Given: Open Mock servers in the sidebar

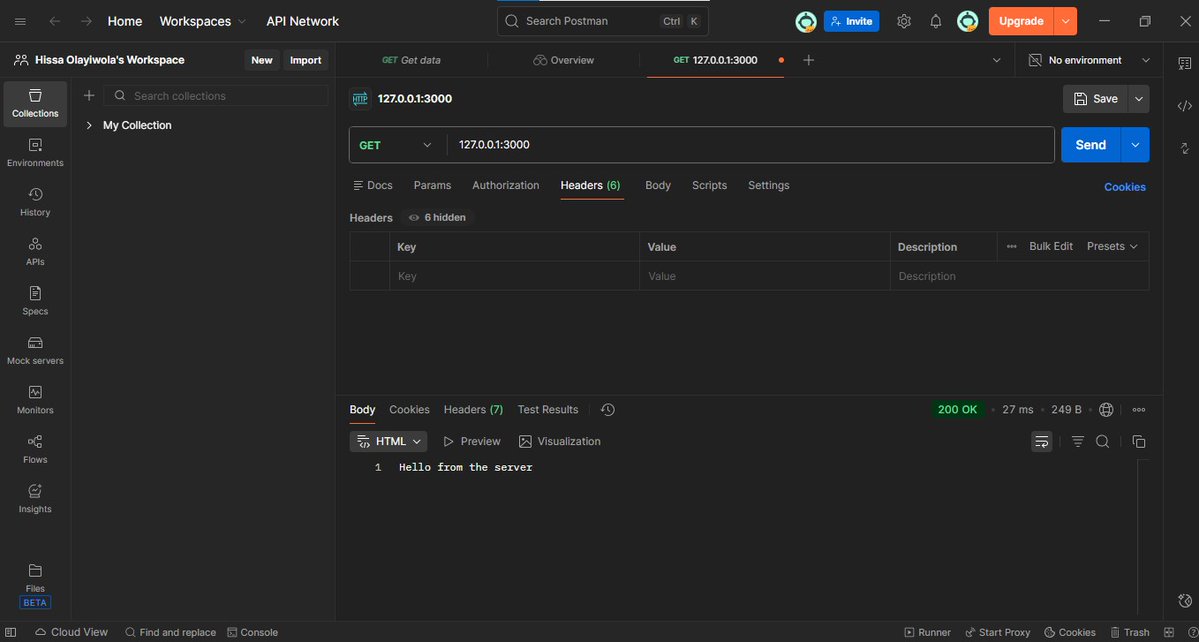Looking at the screenshot, I should 35,351.
